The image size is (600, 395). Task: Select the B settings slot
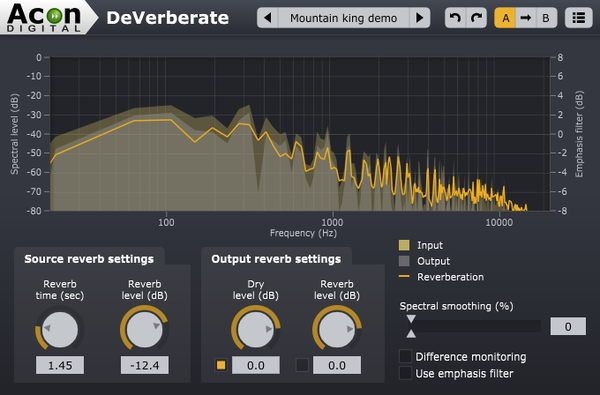pos(546,18)
